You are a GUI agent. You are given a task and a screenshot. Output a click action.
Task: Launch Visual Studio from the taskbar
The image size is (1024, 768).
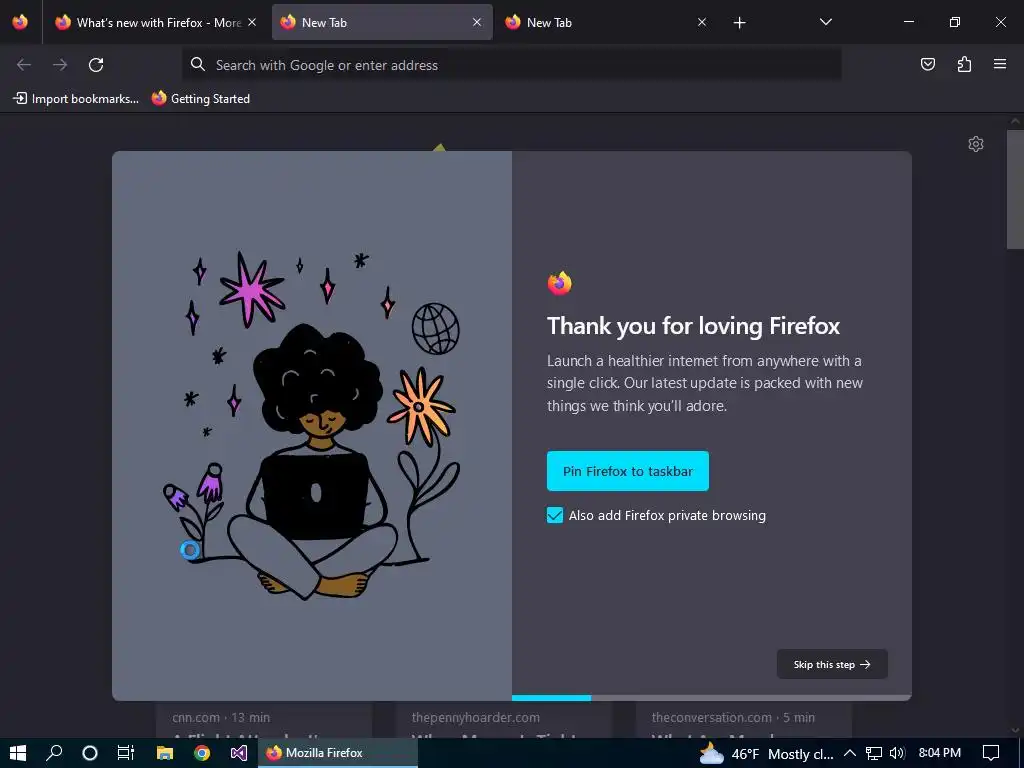pyautogui.click(x=238, y=753)
